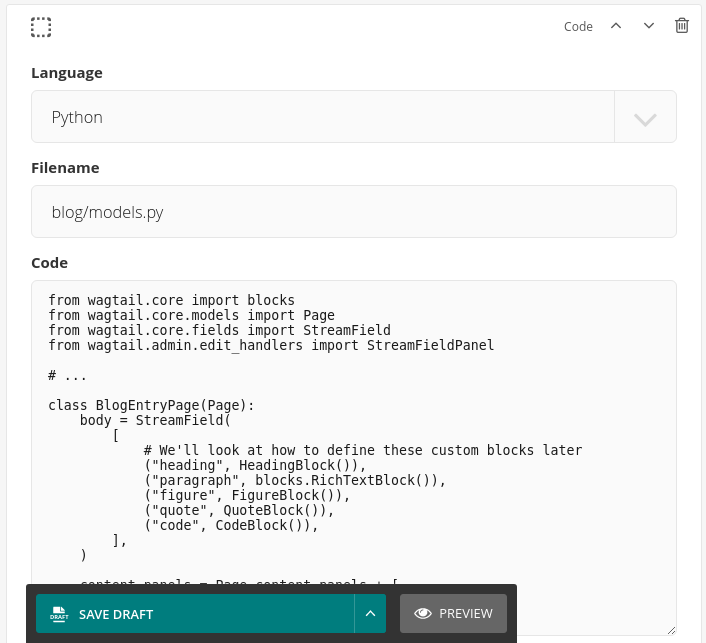This screenshot has width=706, height=643.
Task: Open the page Preview
Action: (x=453, y=614)
